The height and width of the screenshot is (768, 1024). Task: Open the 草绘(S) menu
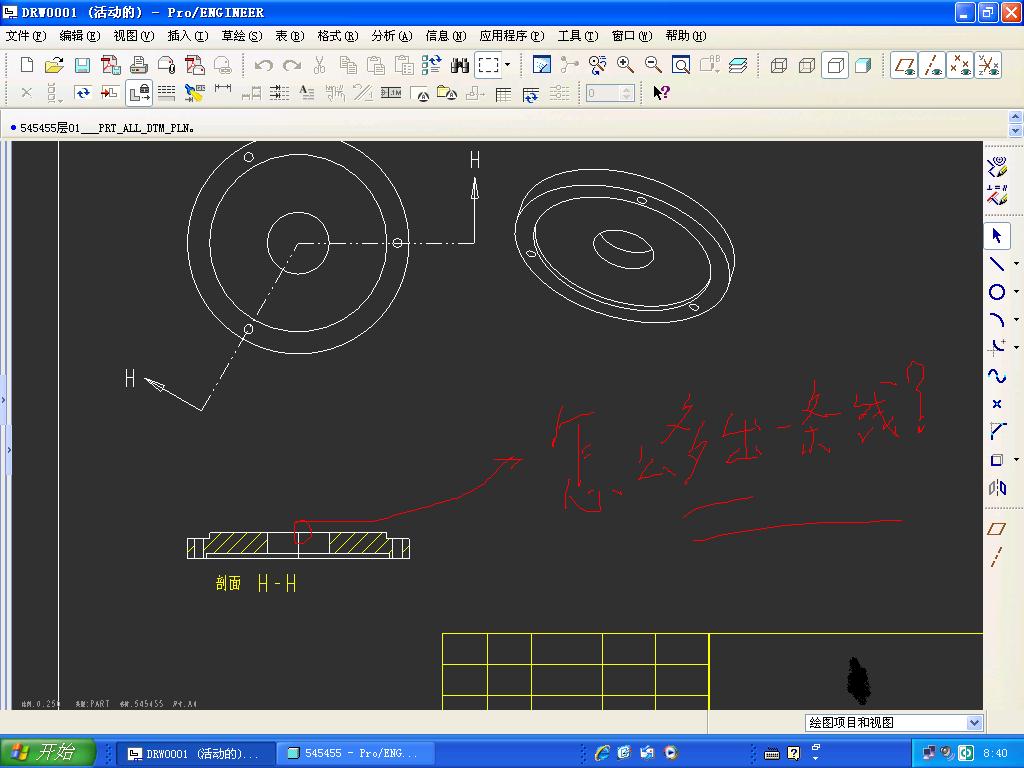242,36
